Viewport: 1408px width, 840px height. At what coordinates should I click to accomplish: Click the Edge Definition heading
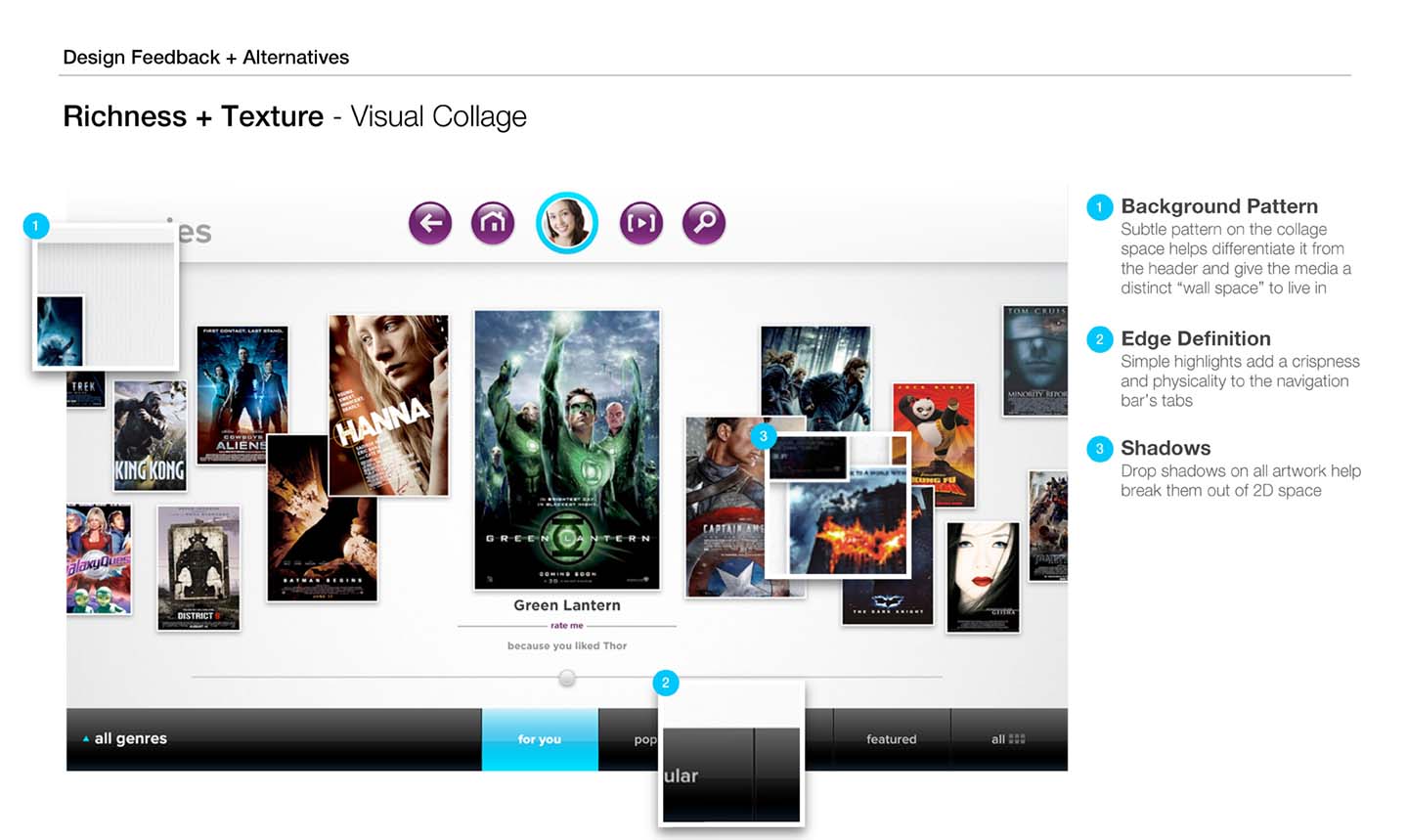1196,338
